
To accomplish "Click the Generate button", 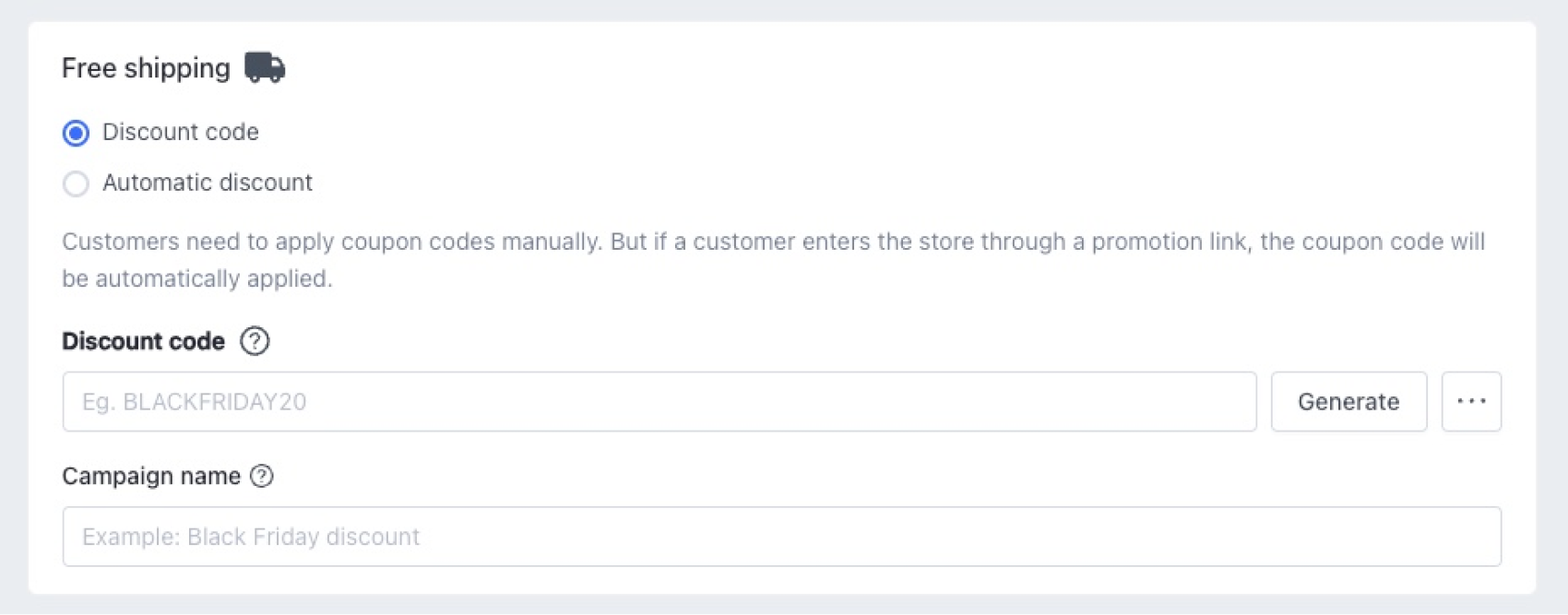I will click(1348, 401).
